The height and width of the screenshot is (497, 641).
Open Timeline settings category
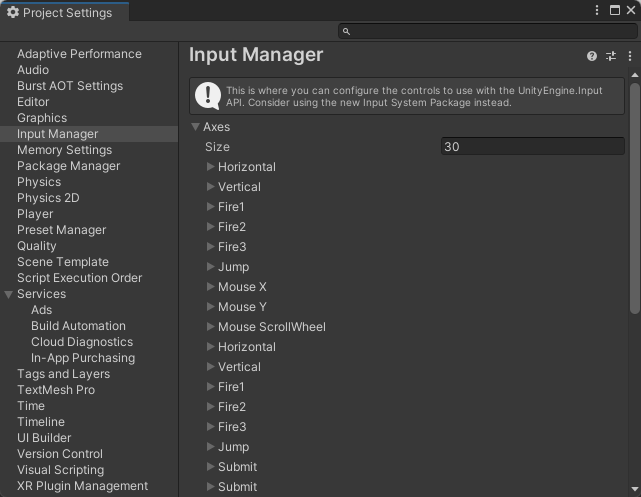41,422
